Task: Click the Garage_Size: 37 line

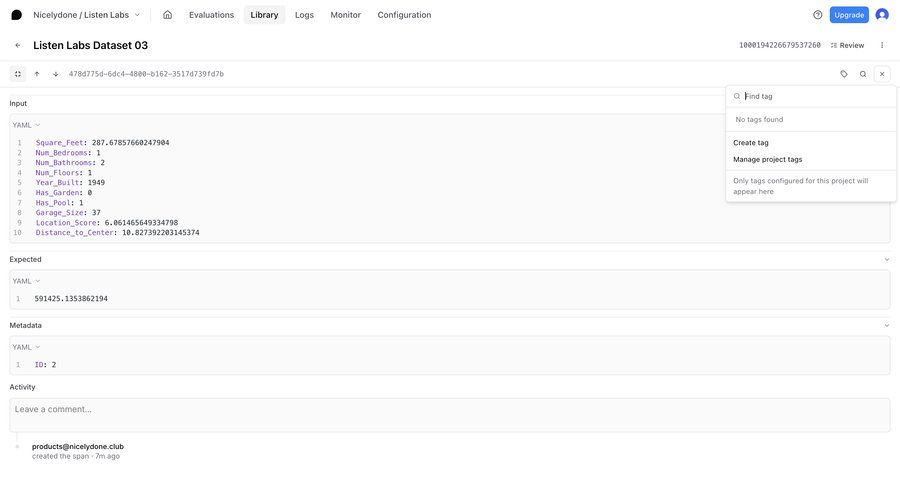Action: pos(68,213)
